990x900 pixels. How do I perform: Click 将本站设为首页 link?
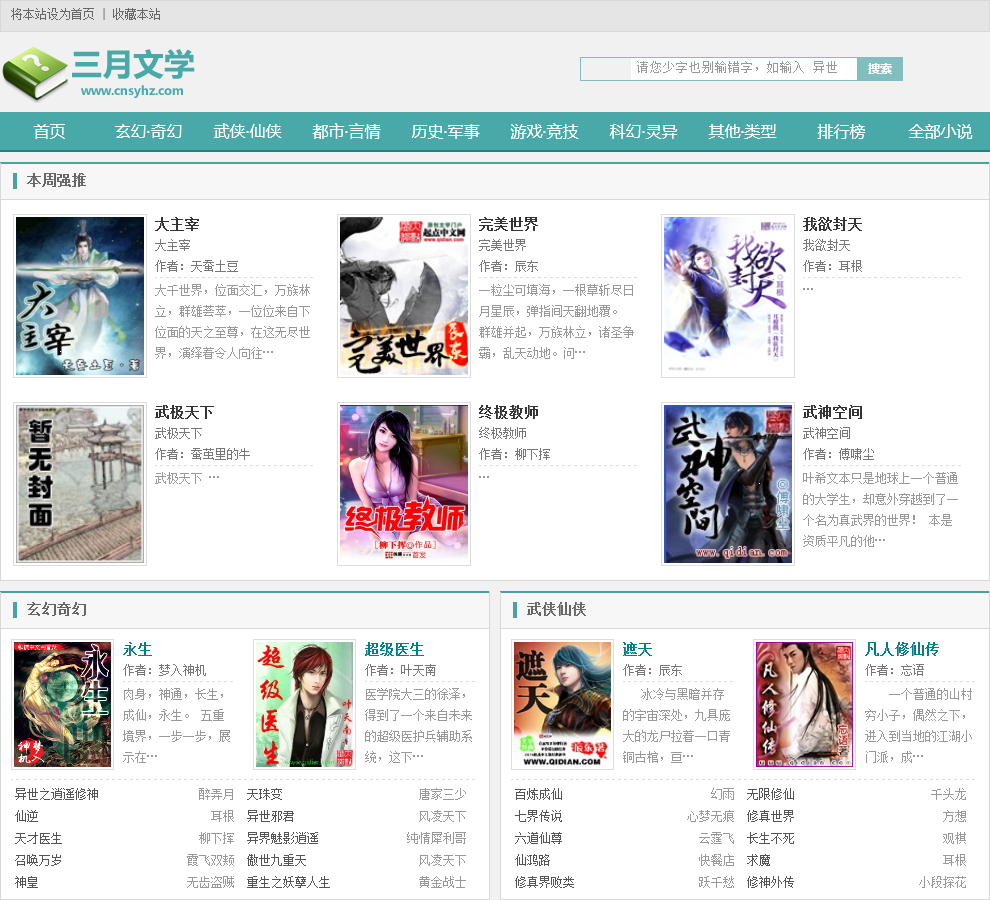(x=52, y=14)
